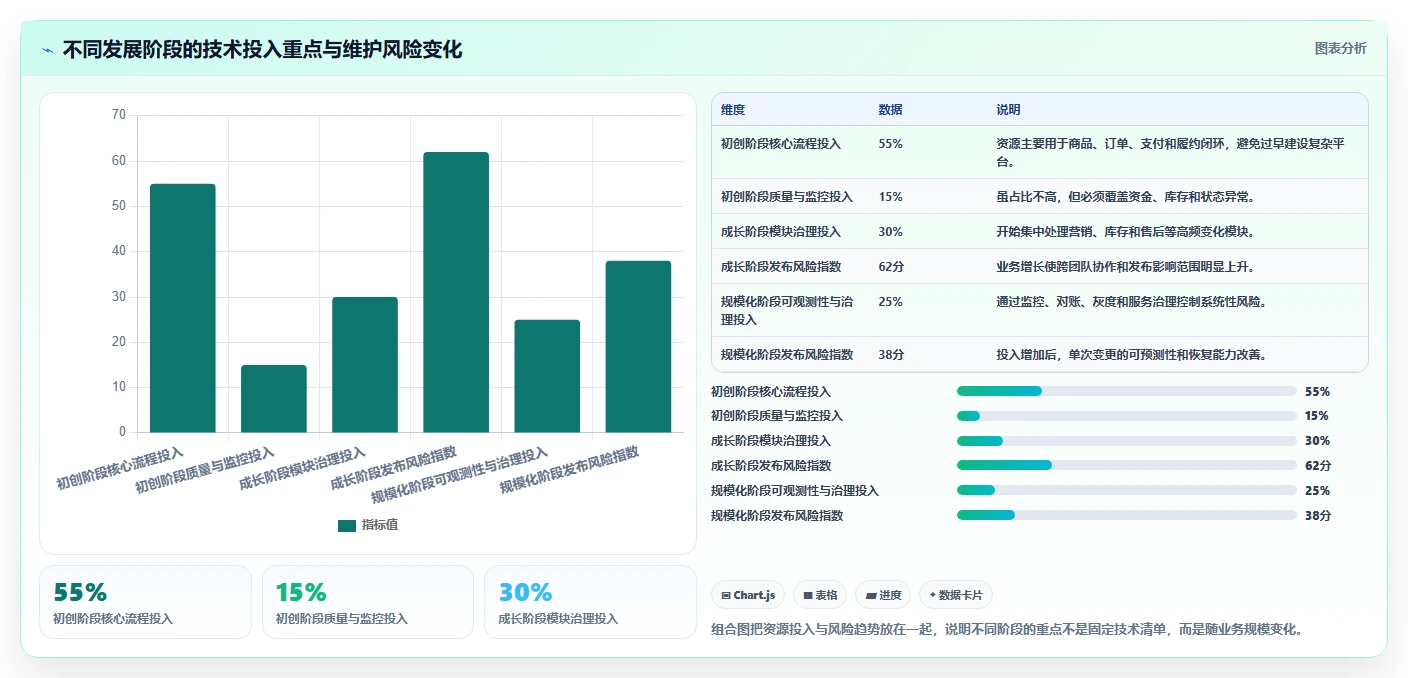Click the summary sentence starting 组合图把资源投入
This screenshot has height=678, width=1408.
(1007, 629)
